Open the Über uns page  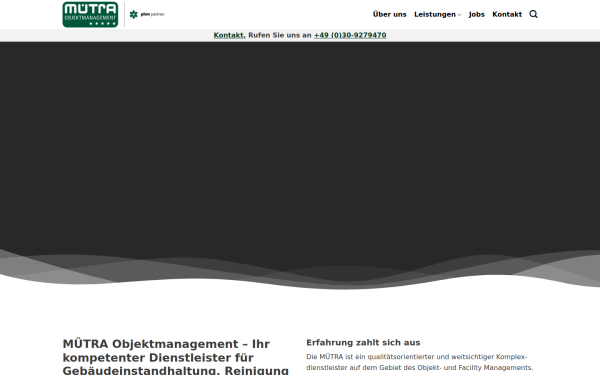click(x=390, y=15)
